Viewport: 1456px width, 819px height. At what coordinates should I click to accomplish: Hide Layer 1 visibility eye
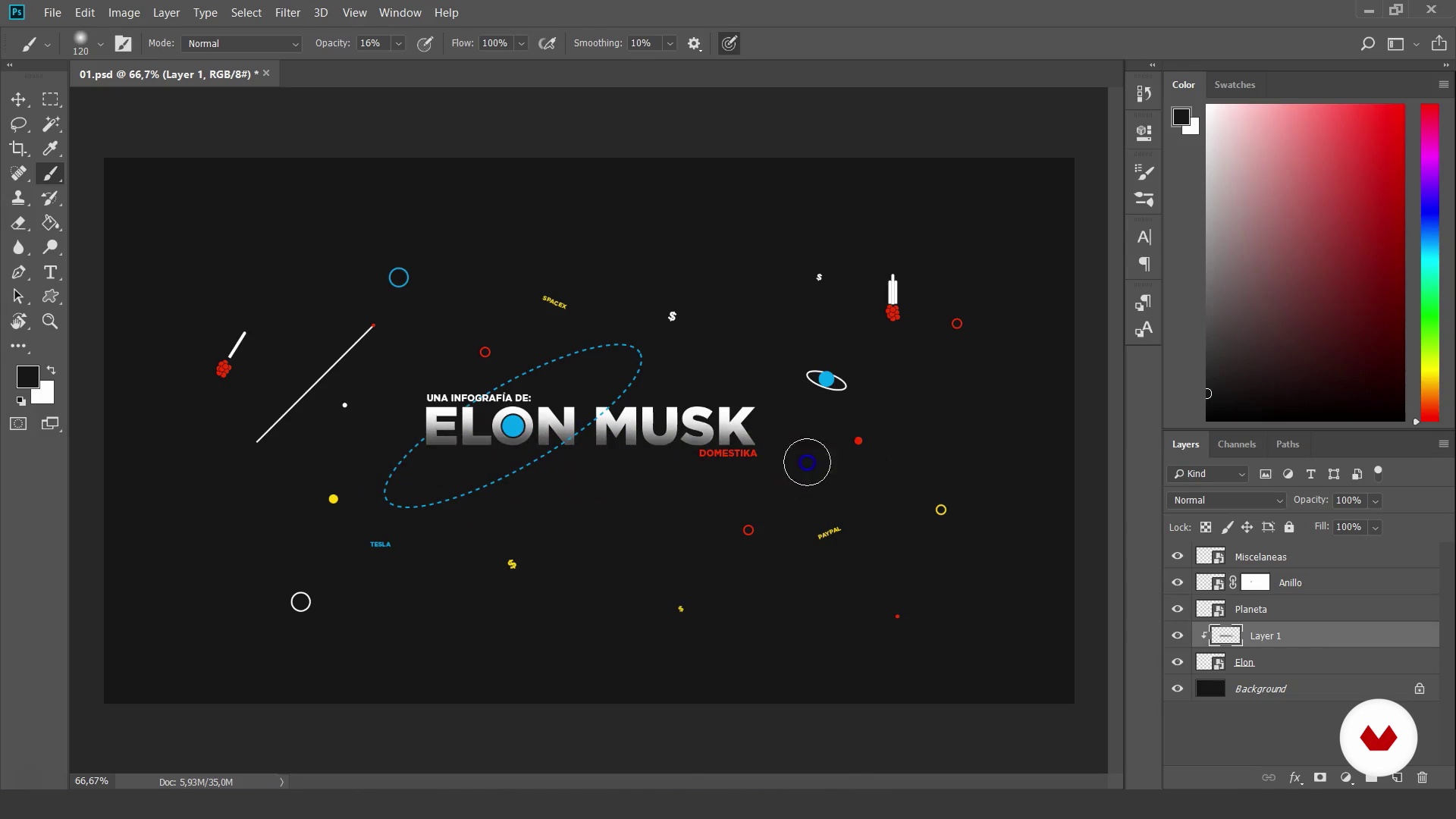[x=1177, y=636]
